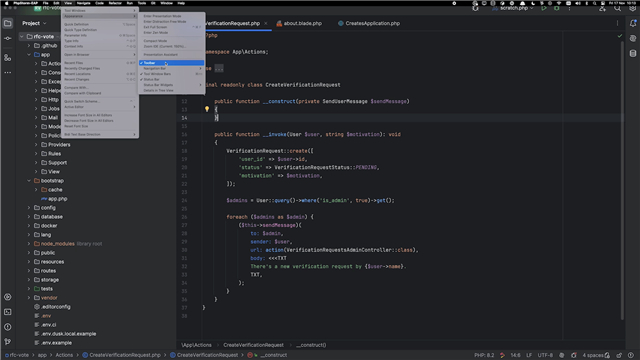The image size is (640, 360).
Task: Open the Structure tool window icon
Action: coord(8,58)
